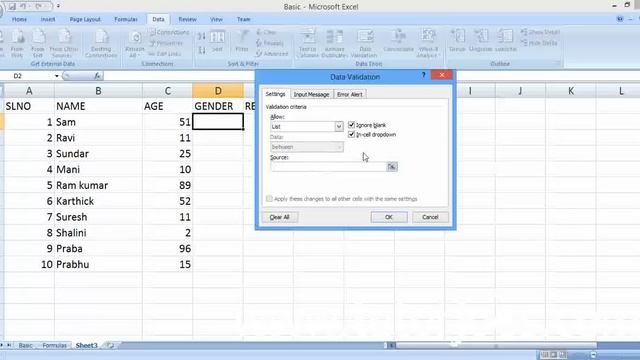Open the Name Box dropdown arrow

(x=57, y=76)
